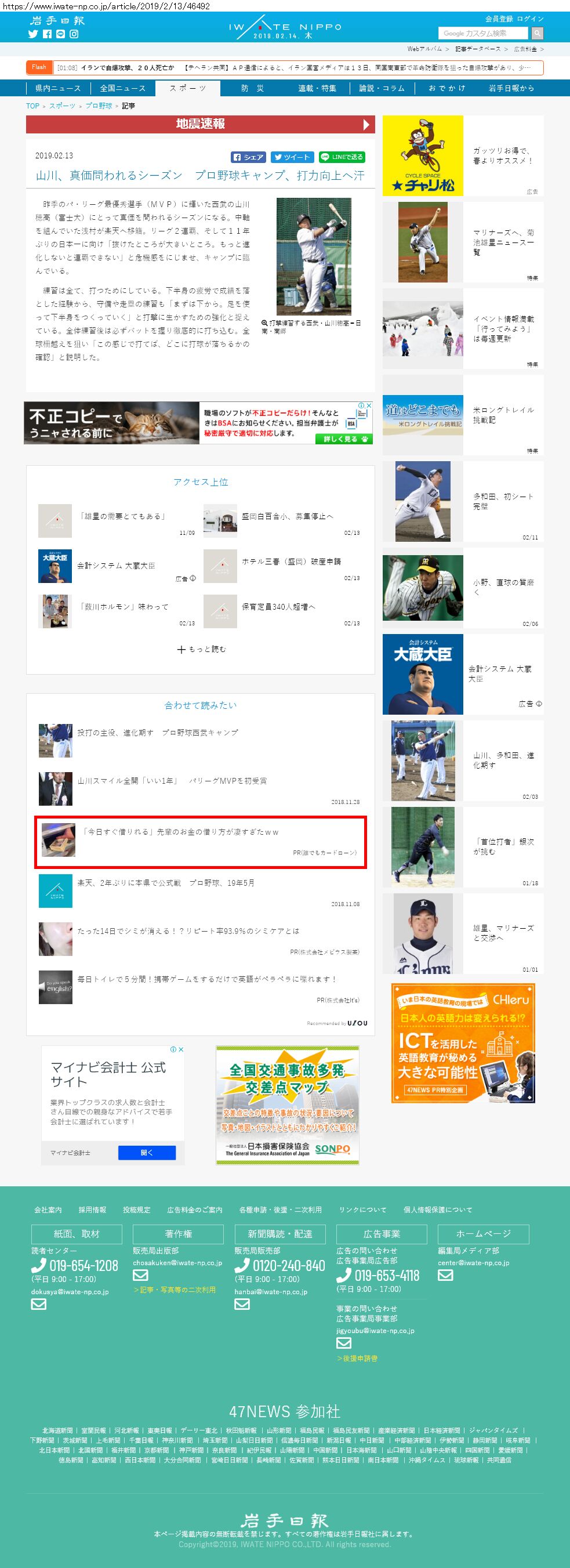The width and height of the screenshot is (570, 1568).
Task: Click the search magnifier button
Action: point(537,33)
